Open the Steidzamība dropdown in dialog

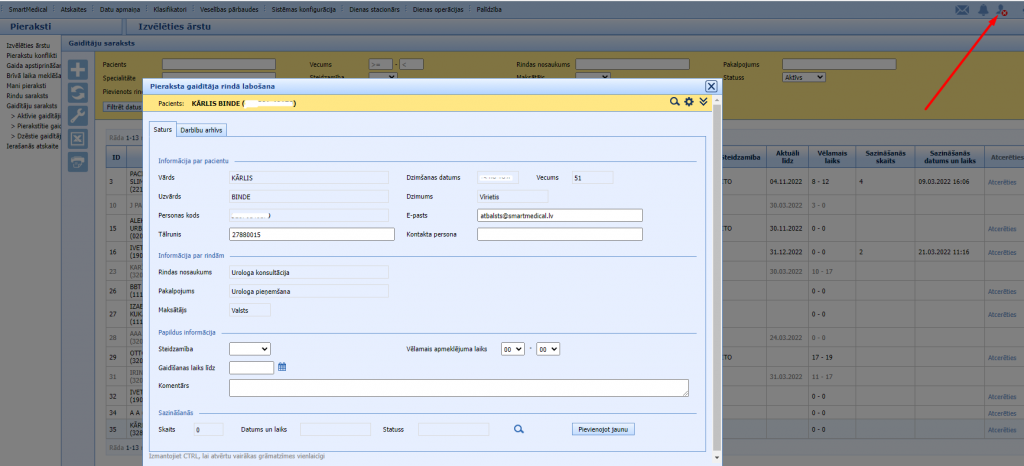pyautogui.click(x=249, y=348)
